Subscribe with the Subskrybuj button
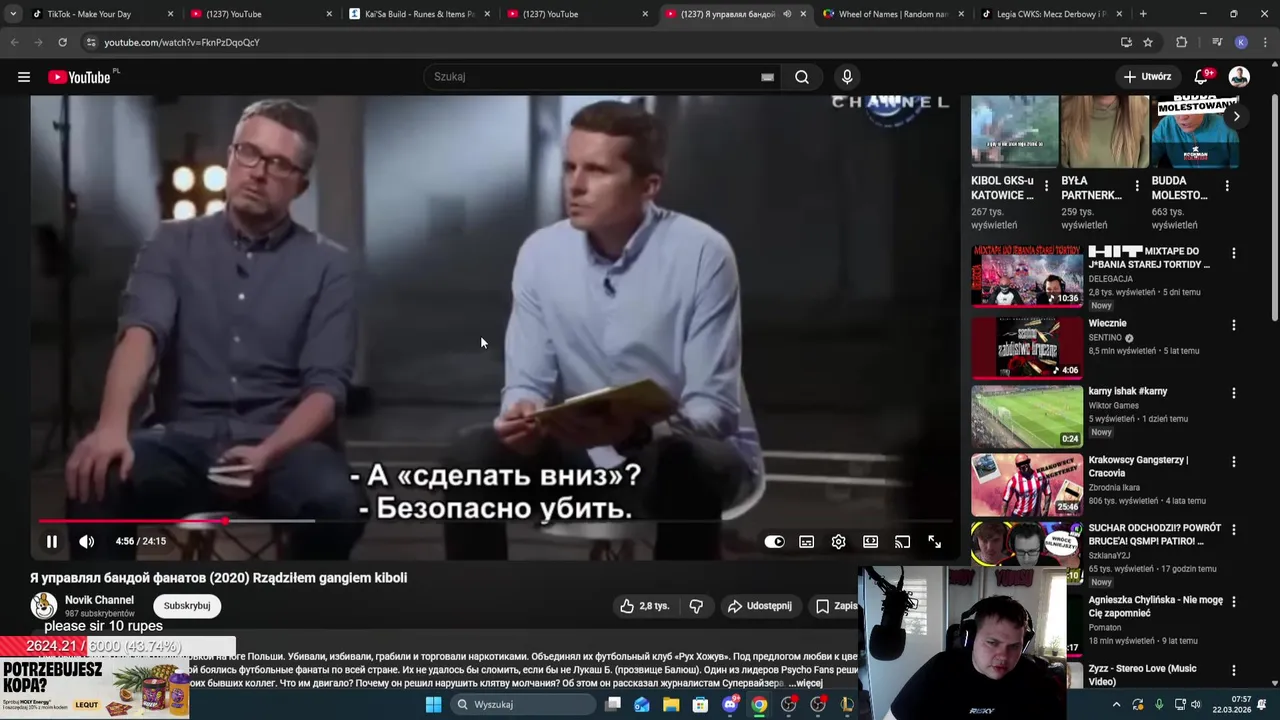The width and height of the screenshot is (1280, 720). tap(187, 606)
